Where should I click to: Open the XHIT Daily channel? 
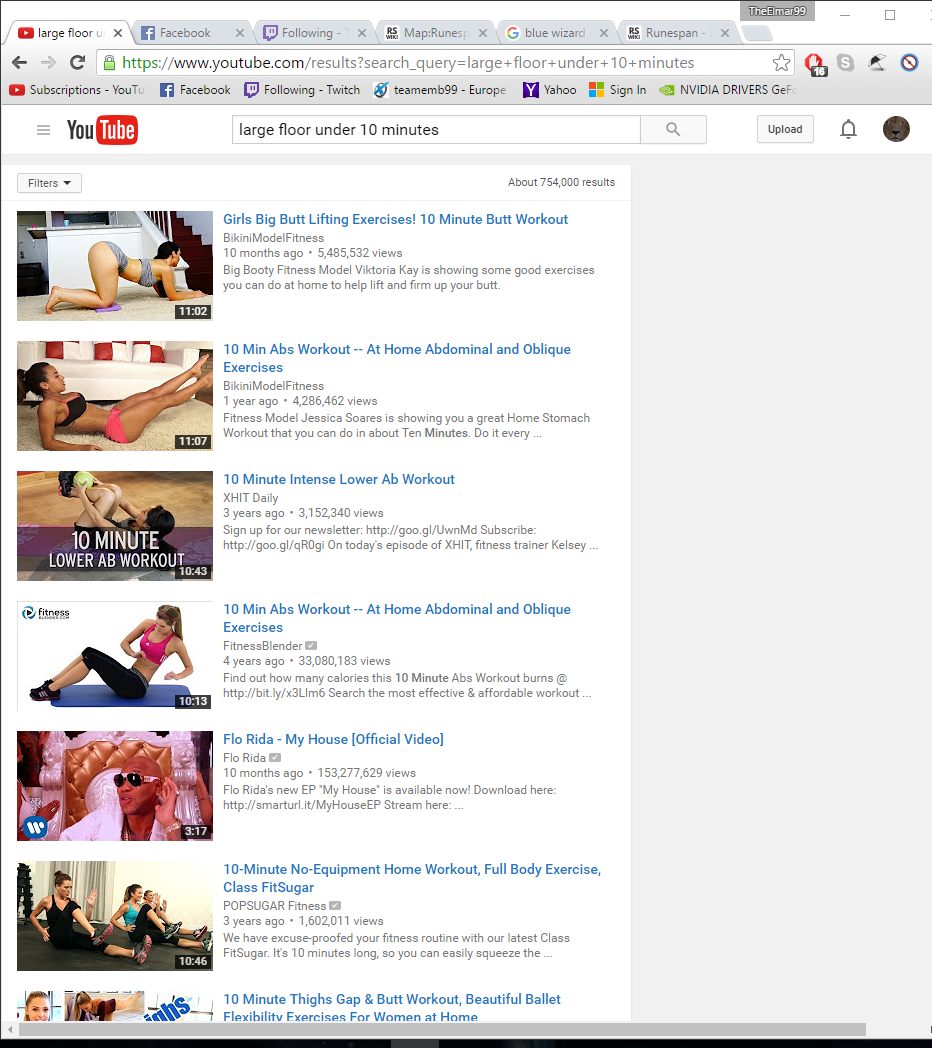coord(250,498)
